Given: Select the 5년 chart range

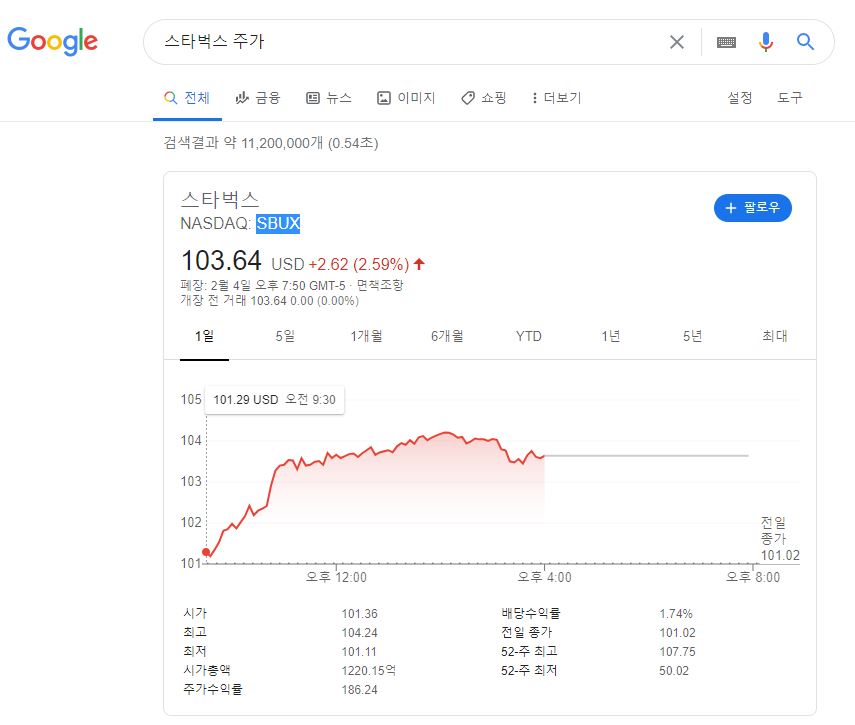Looking at the screenshot, I should (x=692, y=336).
